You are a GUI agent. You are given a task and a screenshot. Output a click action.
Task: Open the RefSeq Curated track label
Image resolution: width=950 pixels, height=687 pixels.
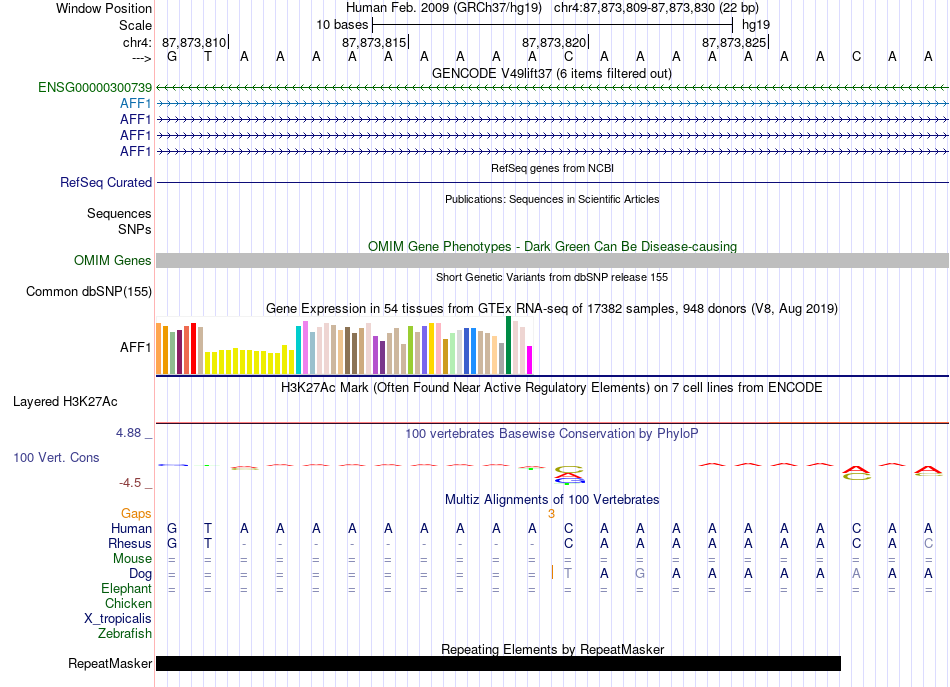105,182
